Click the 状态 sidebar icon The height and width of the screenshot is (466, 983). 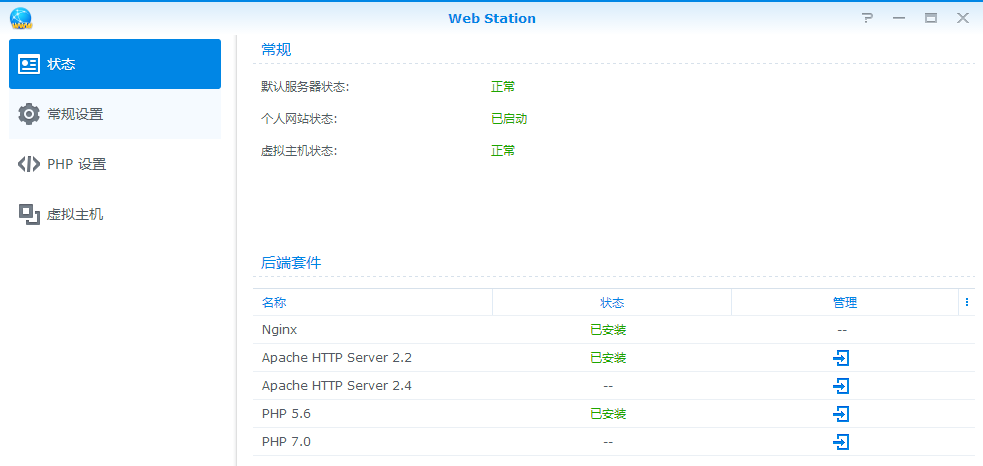pyautogui.click(x=29, y=64)
